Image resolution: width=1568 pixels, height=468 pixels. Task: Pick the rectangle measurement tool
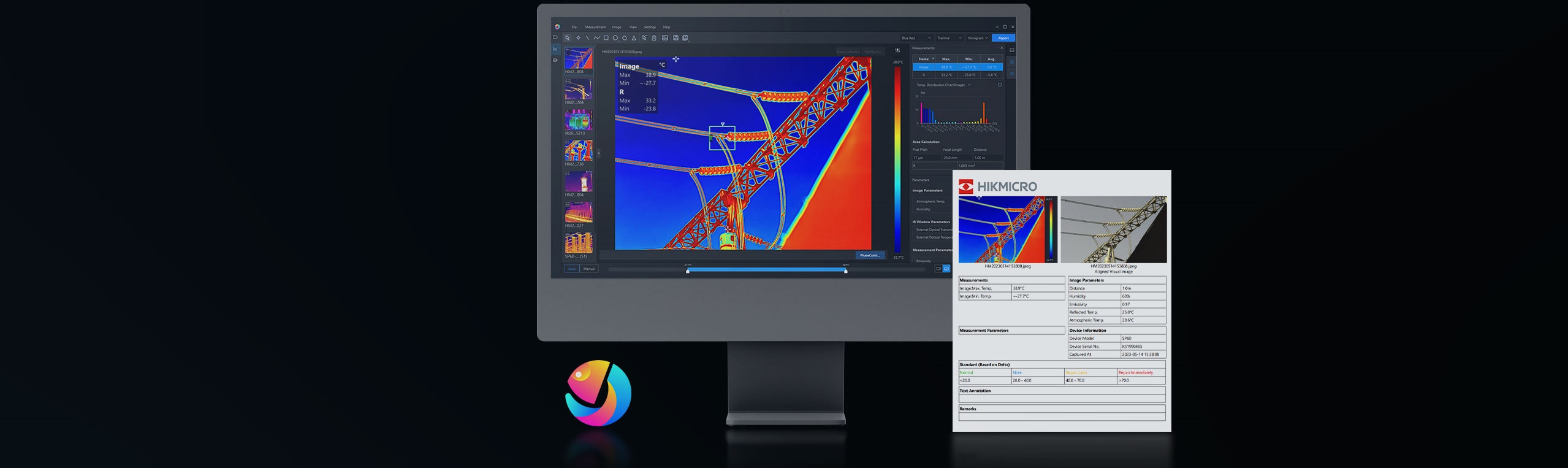point(606,38)
